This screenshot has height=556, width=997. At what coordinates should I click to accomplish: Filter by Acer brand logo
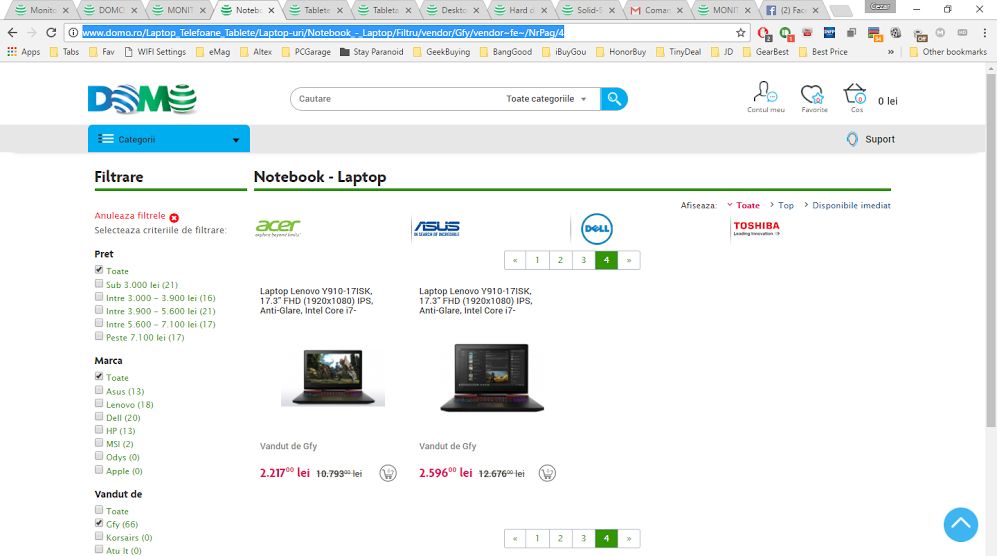(x=278, y=228)
